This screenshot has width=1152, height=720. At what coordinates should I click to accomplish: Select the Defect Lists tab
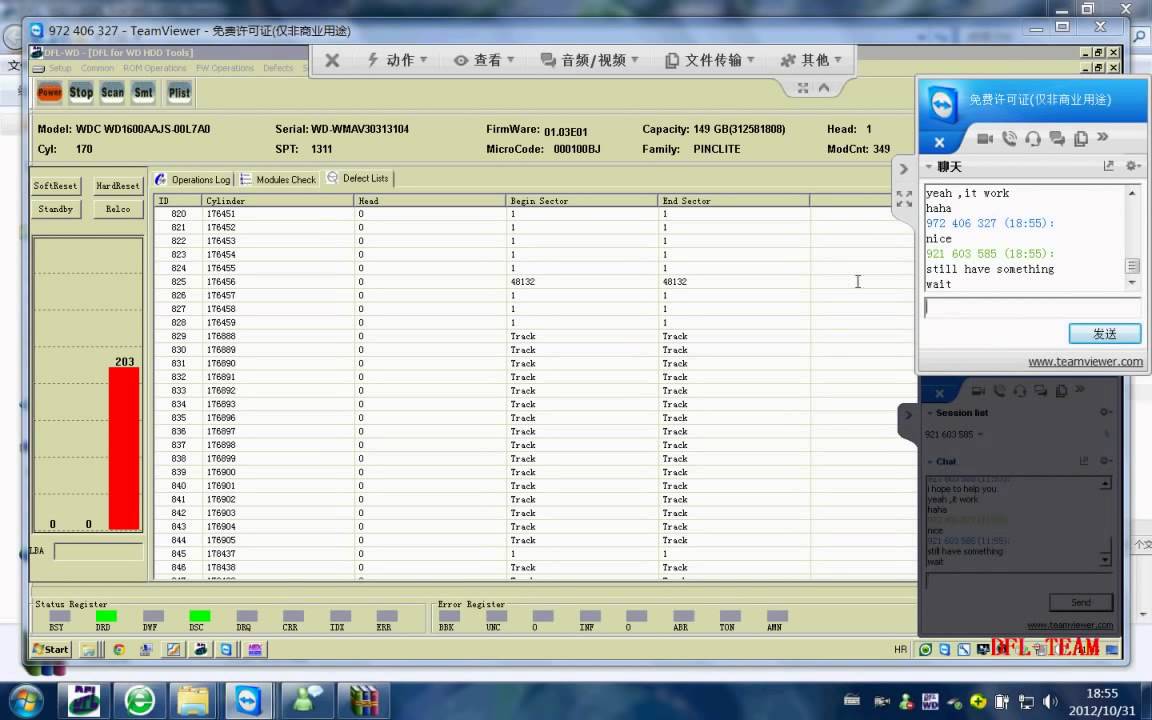tap(358, 178)
